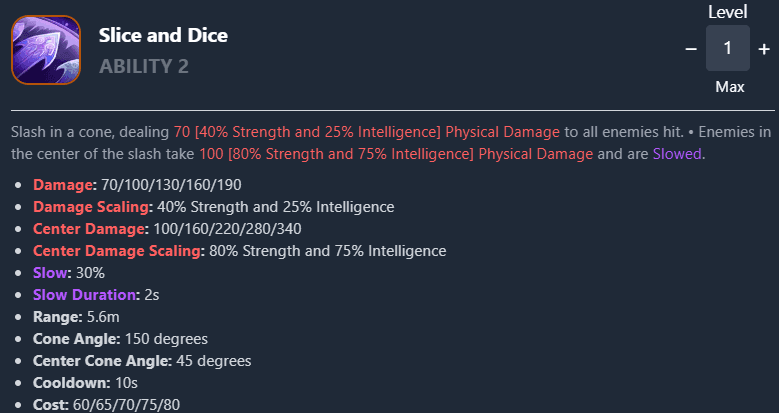Select the Center Damage Scaling label

tap(116, 250)
